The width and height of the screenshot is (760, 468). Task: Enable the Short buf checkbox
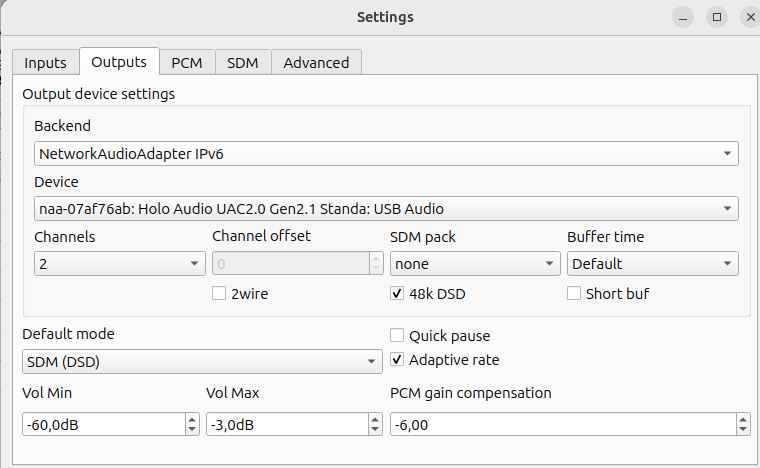574,294
